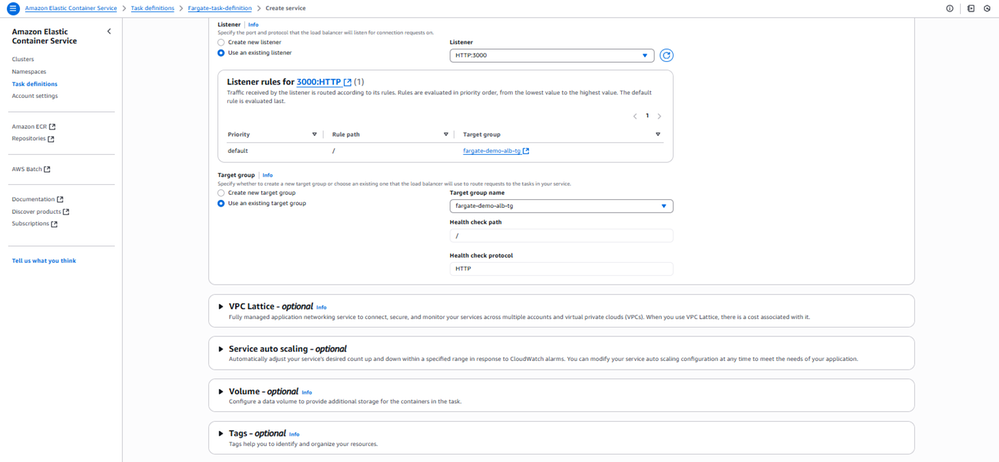Click external link icon beside 3000:HTTP
This screenshot has height=462, width=999.
point(347,82)
